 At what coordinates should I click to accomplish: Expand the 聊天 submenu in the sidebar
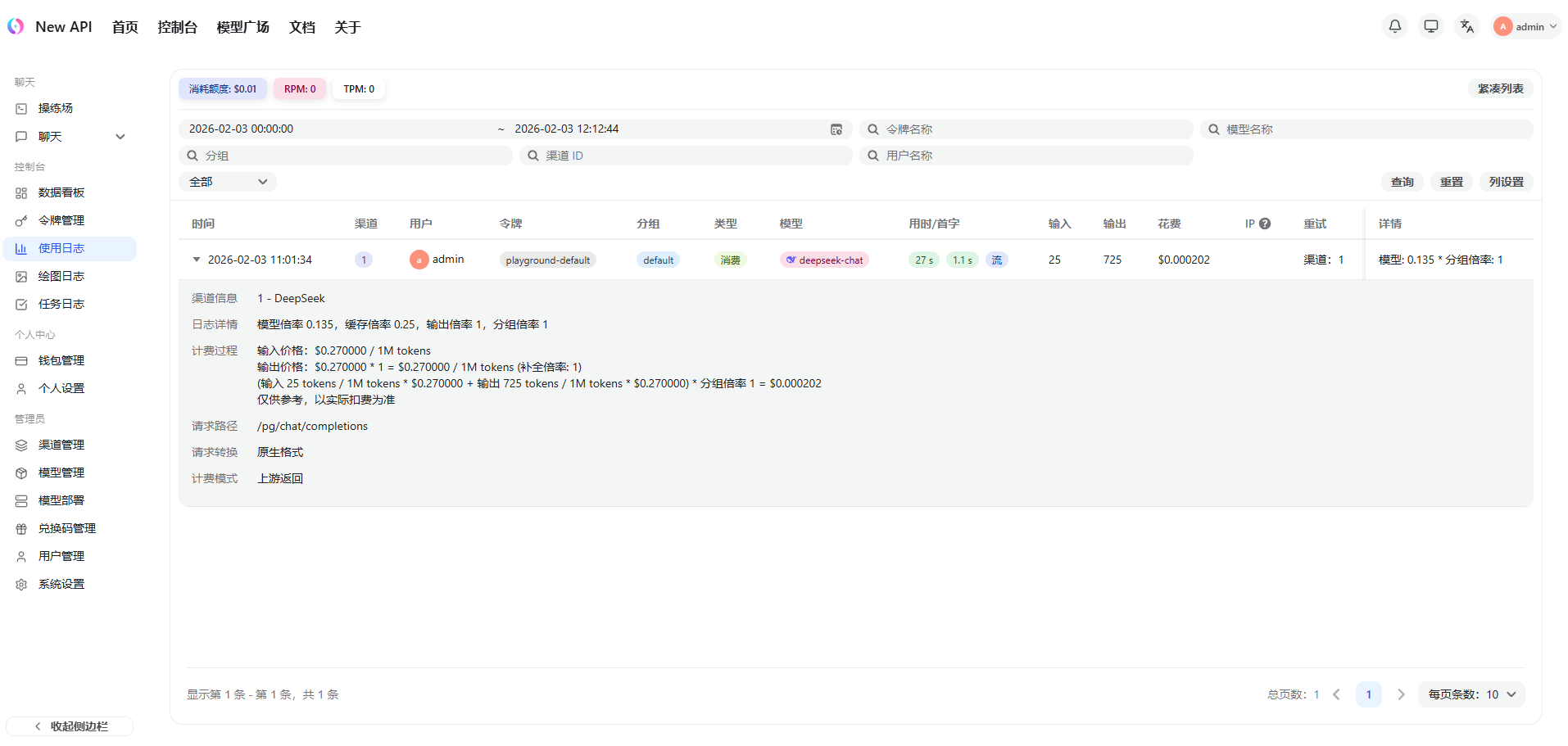tap(120, 137)
